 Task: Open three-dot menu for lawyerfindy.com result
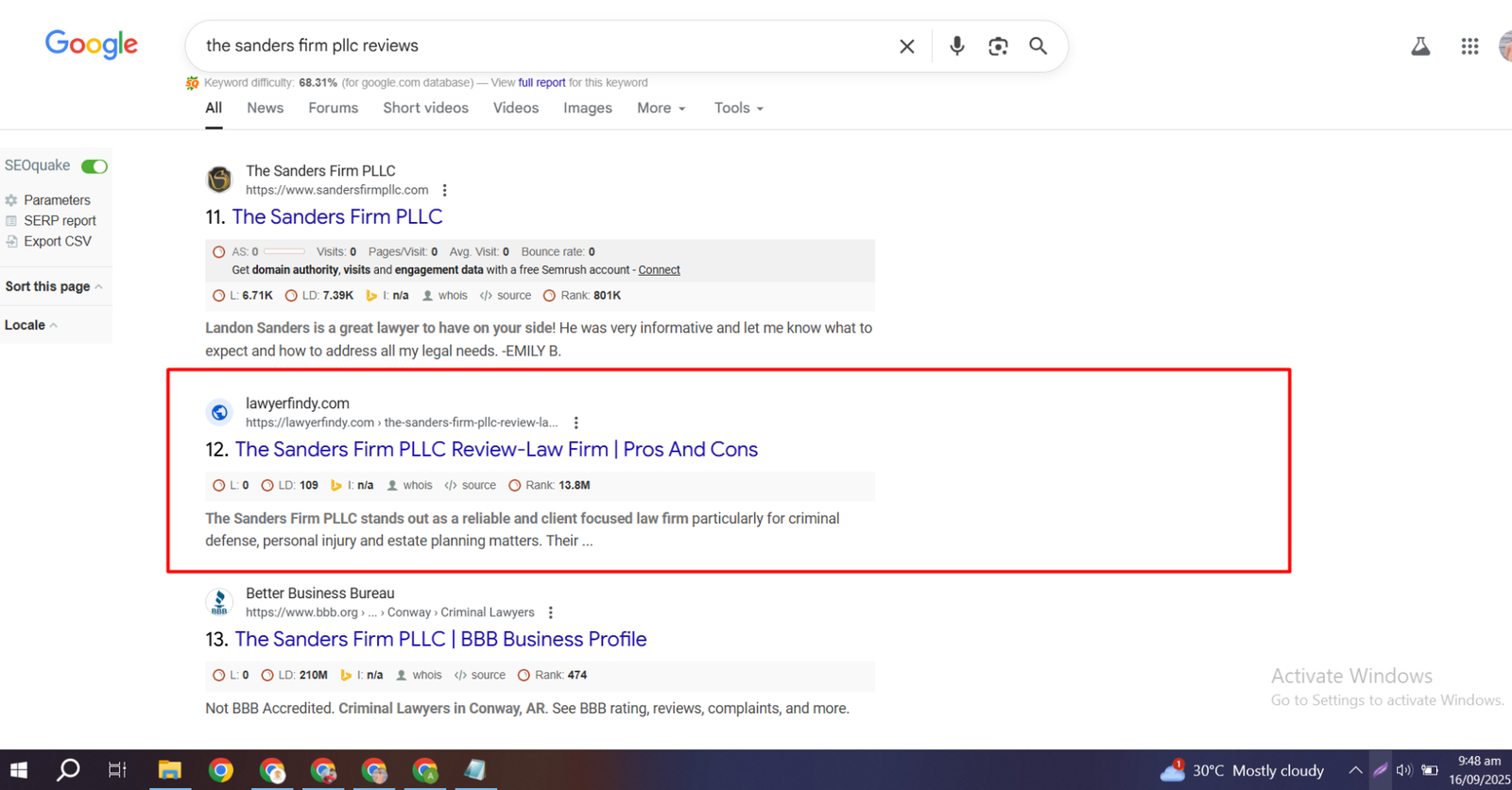pos(576,422)
